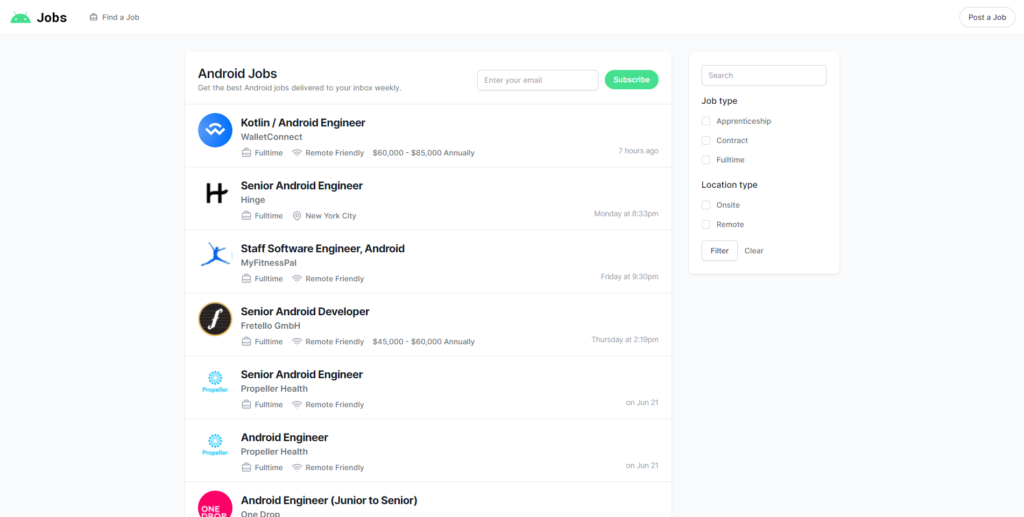
Task: Click wifi icon in Propeller Senior Android Engineer row
Action: tap(296, 405)
